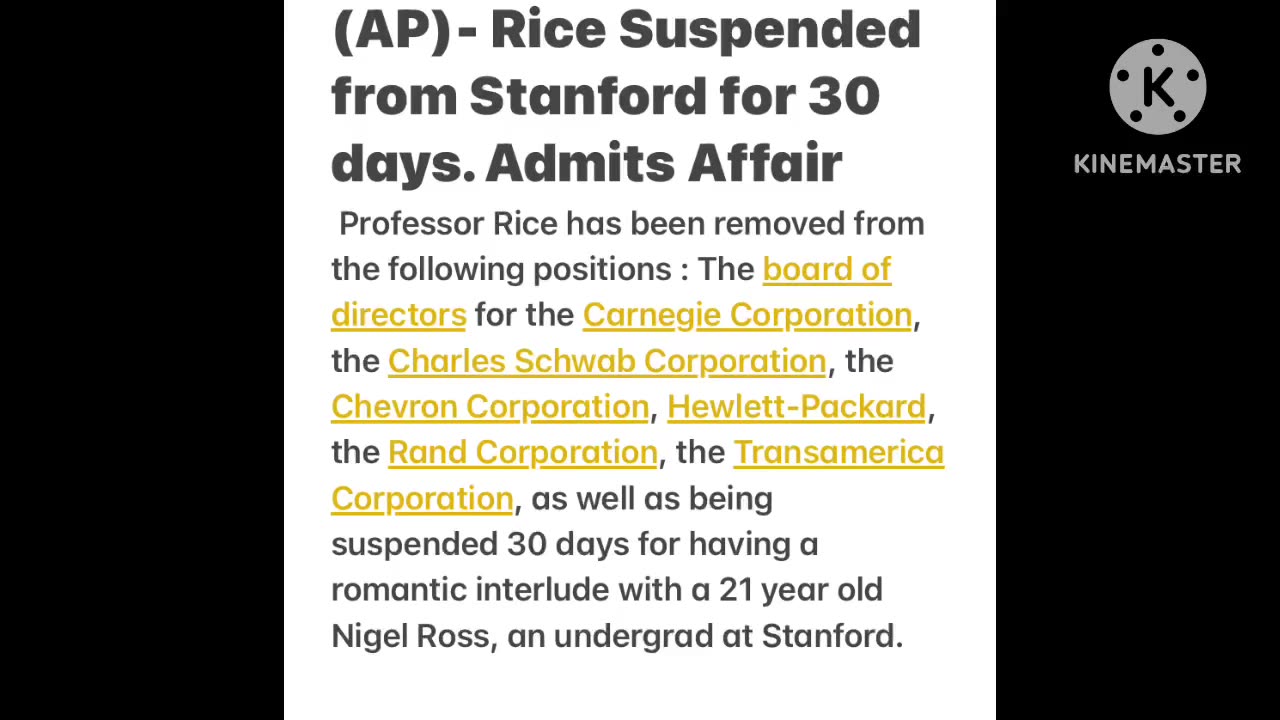1280x720 pixels.
Task: Open the Hewlett-Packard hyperlink
Action: [796, 407]
